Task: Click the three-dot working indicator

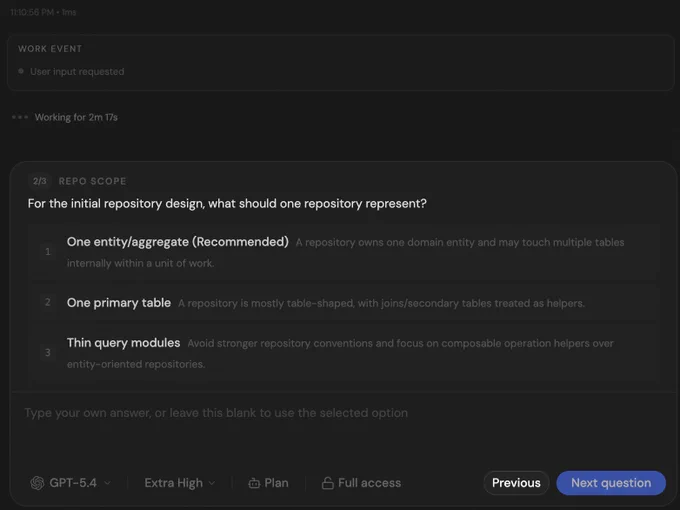Action: tap(20, 117)
